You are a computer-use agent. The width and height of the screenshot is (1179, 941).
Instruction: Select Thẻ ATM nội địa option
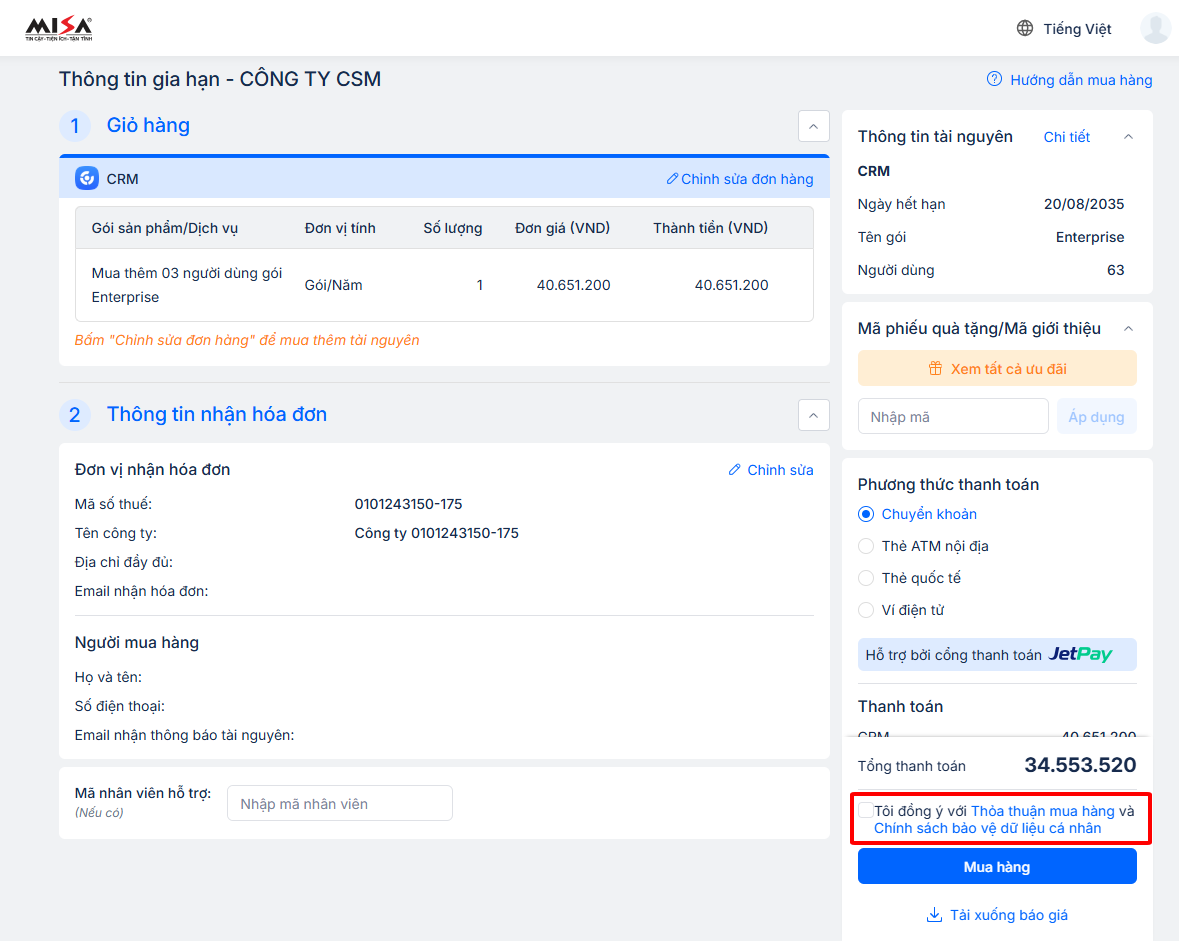(866, 546)
